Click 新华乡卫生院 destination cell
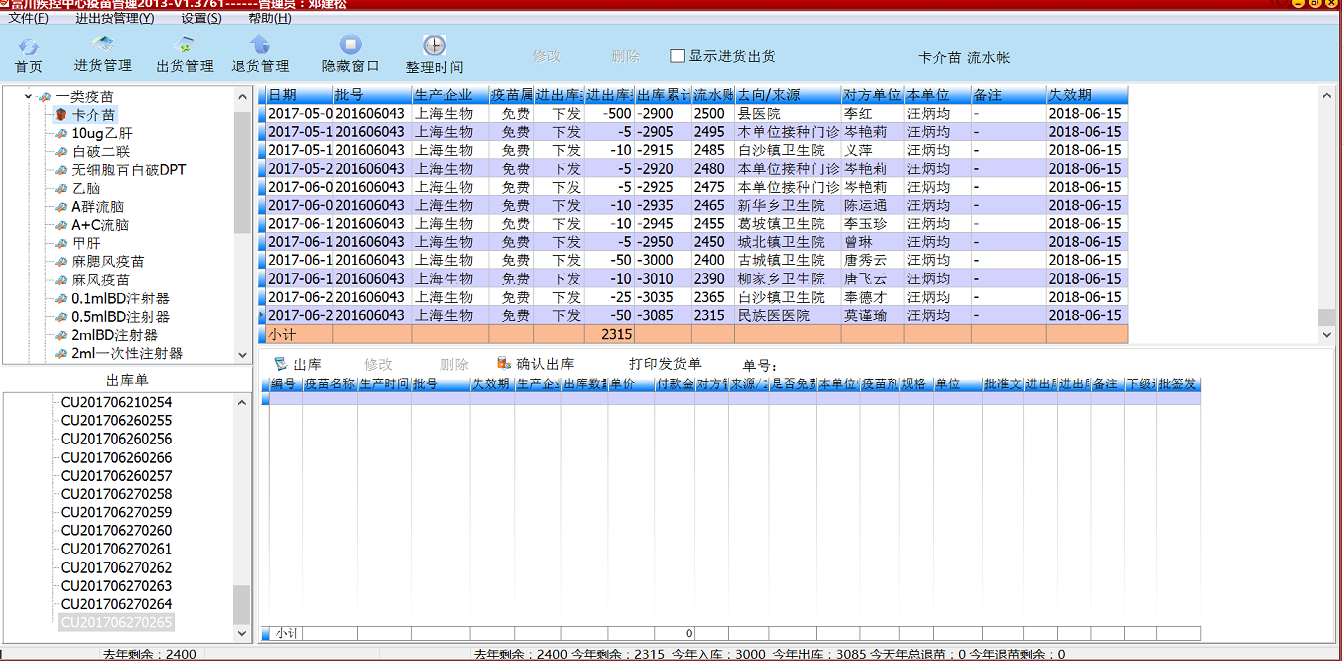Screen dimensions: 1344x661 788,205
